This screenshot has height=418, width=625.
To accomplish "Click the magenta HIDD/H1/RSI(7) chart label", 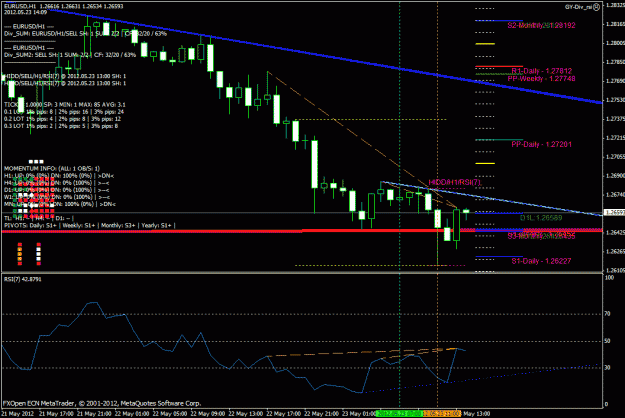I will [x=455, y=182].
